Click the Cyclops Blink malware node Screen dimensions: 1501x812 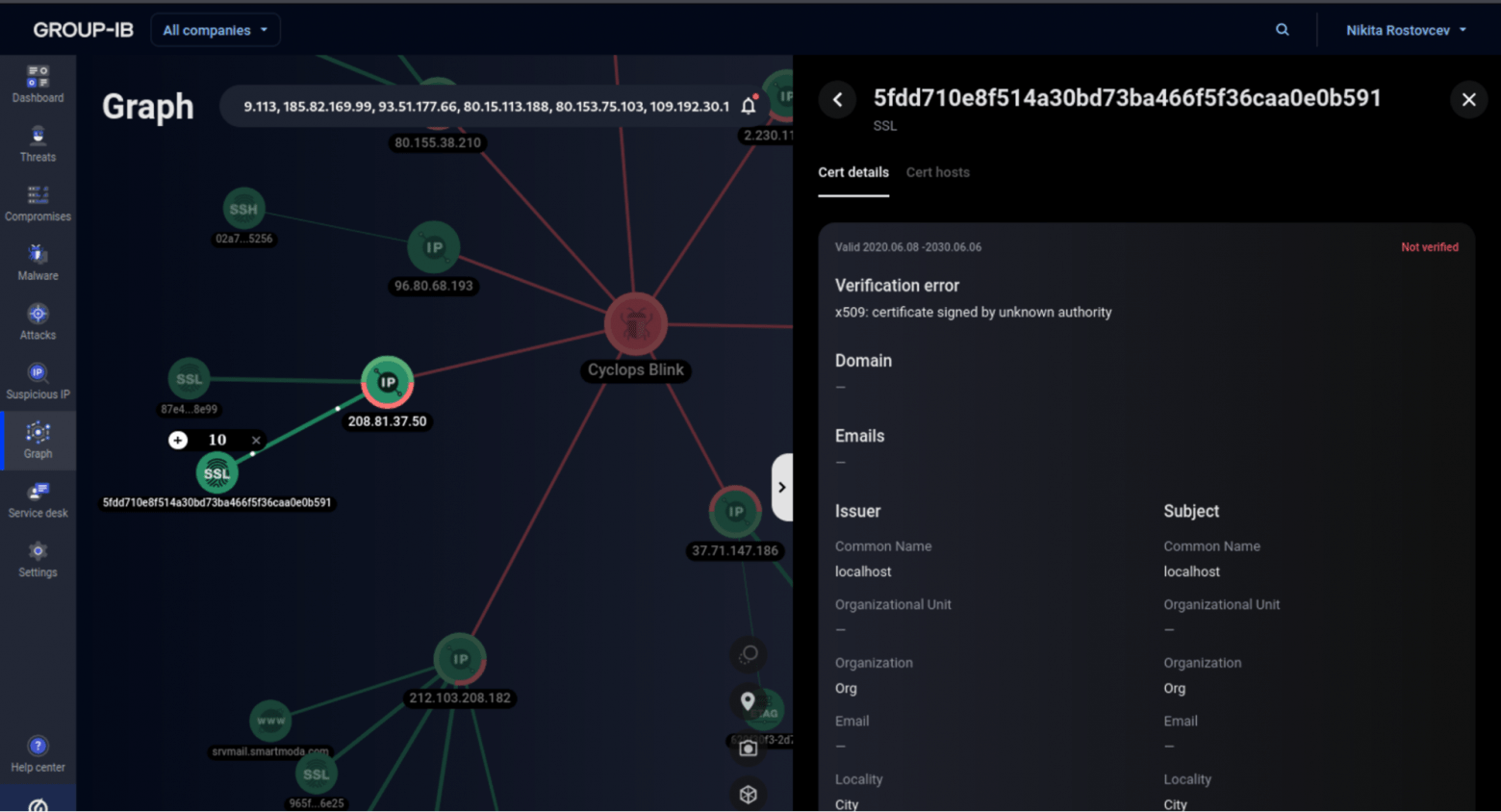coord(635,325)
